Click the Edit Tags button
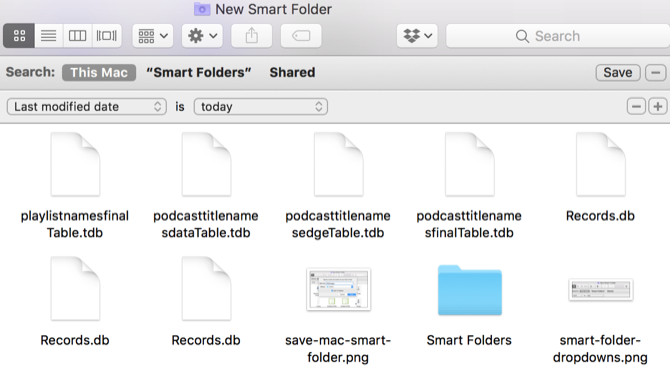670x376 pixels. 301,36
